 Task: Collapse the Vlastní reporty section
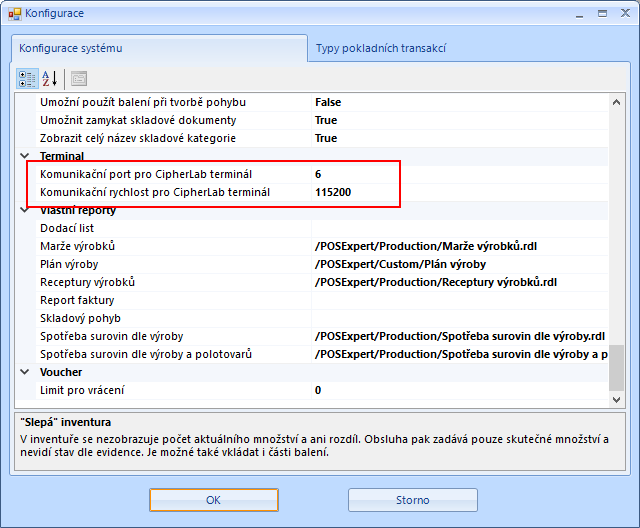[x=25, y=210]
